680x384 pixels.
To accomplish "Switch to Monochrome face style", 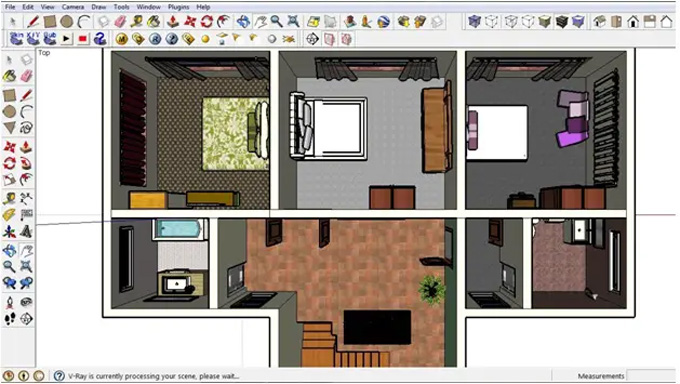I will [578, 21].
